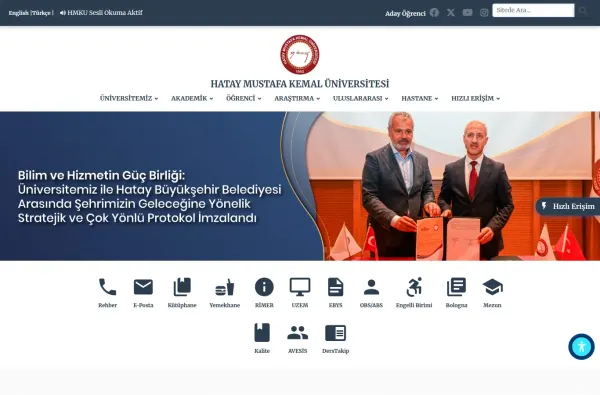Open the Mezun graduation cap icon
The width and height of the screenshot is (600, 395).
492,287
